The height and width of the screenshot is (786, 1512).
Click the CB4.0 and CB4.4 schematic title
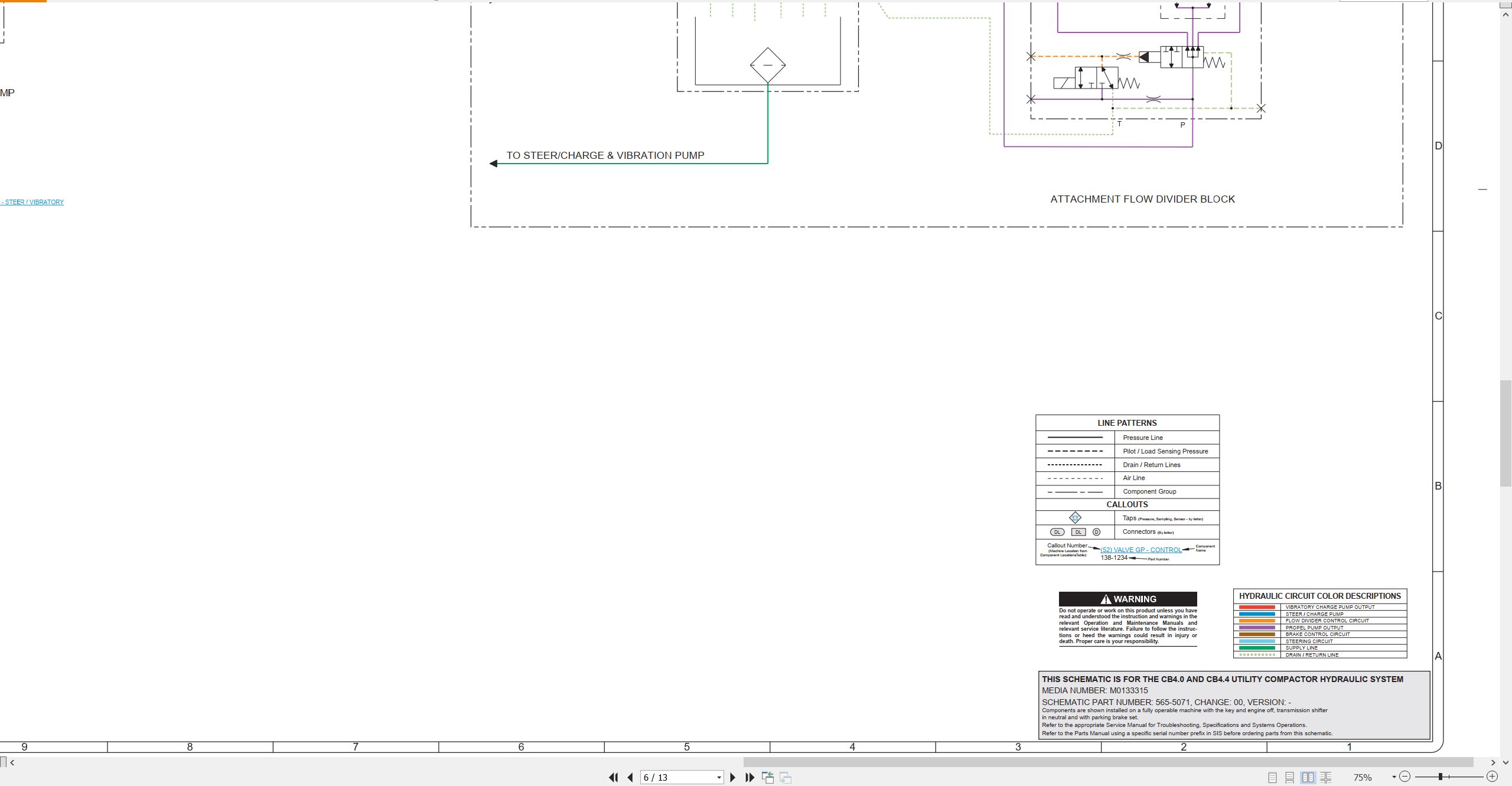(1223, 679)
